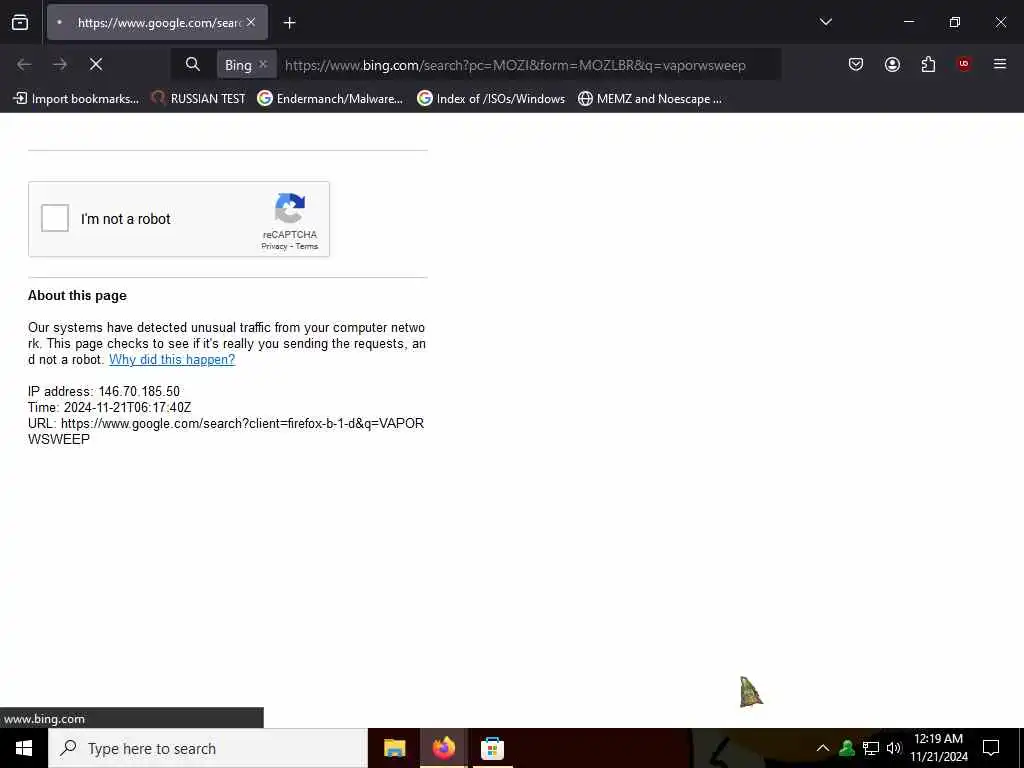Click the About this page heading
The width and height of the screenshot is (1024, 768).
coord(77,296)
